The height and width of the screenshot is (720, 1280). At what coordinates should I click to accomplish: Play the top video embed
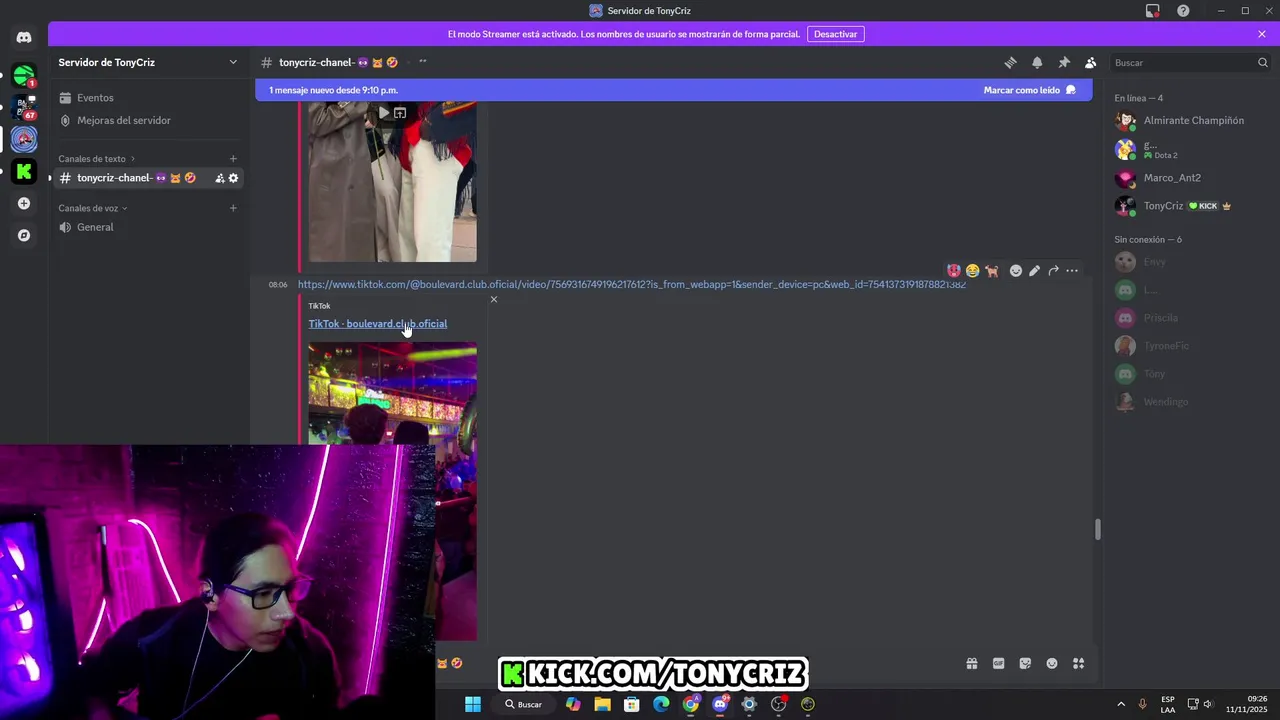(383, 113)
